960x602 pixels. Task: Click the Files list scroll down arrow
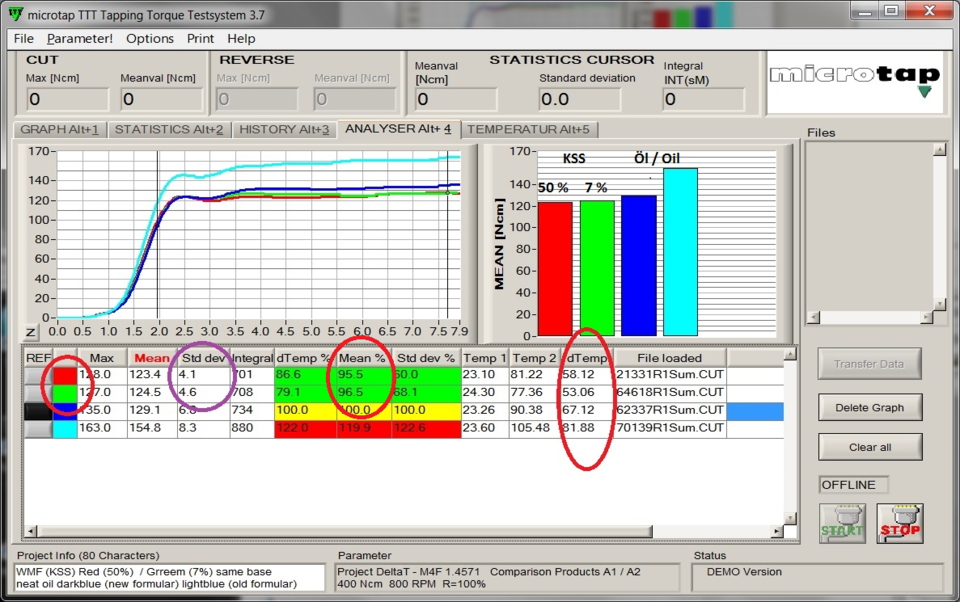940,304
